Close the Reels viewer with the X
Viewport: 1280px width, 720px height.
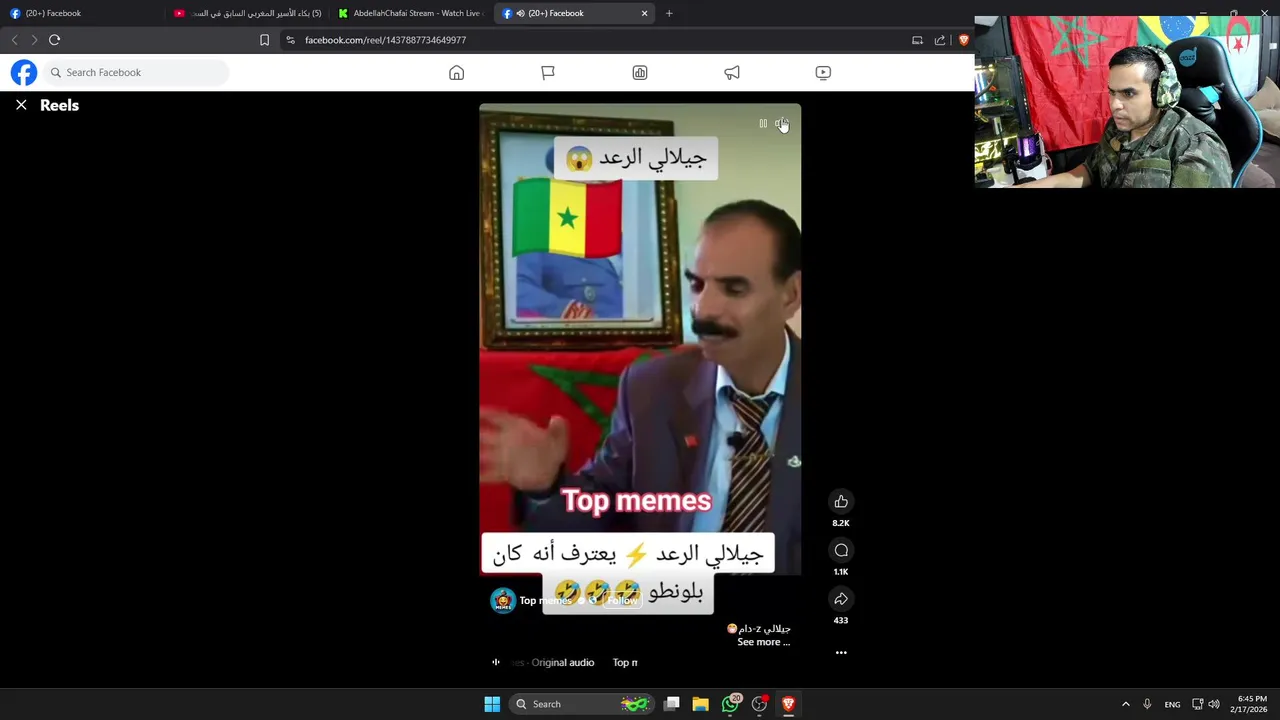point(21,105)
